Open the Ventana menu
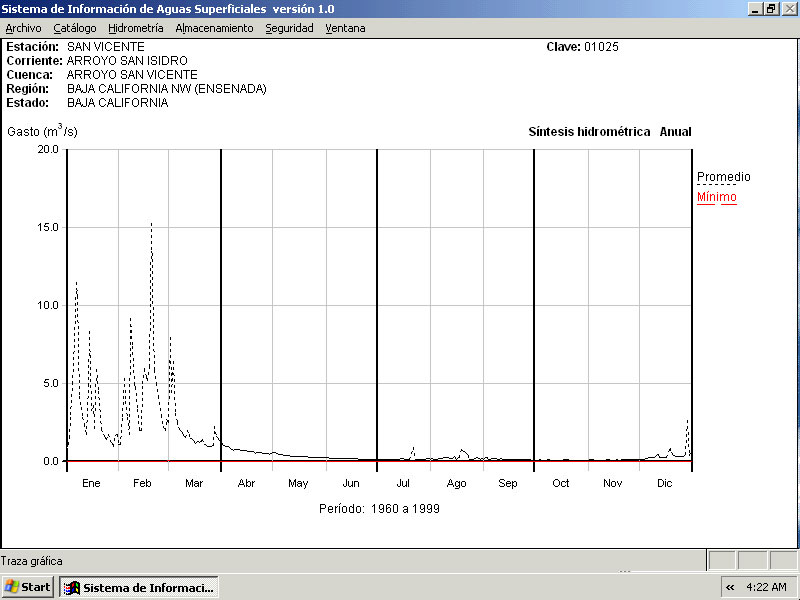Screen dimensions: 800x600 pos(345,28)
